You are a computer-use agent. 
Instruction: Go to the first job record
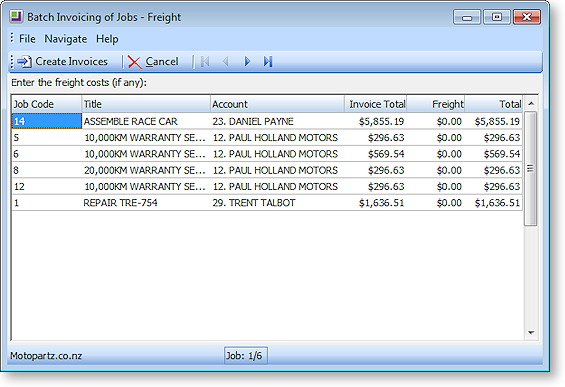coord(205,62)
